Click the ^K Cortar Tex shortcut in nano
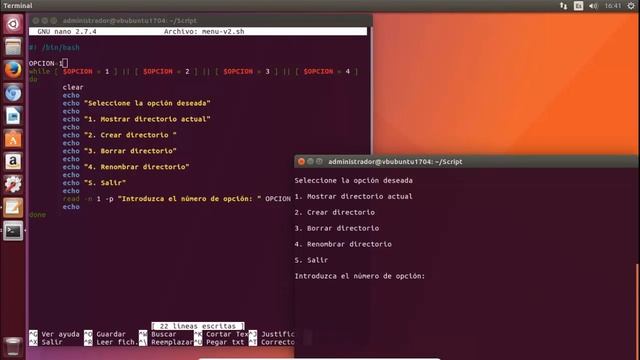Viewport: 640px width, 360px height. (221, 334)
